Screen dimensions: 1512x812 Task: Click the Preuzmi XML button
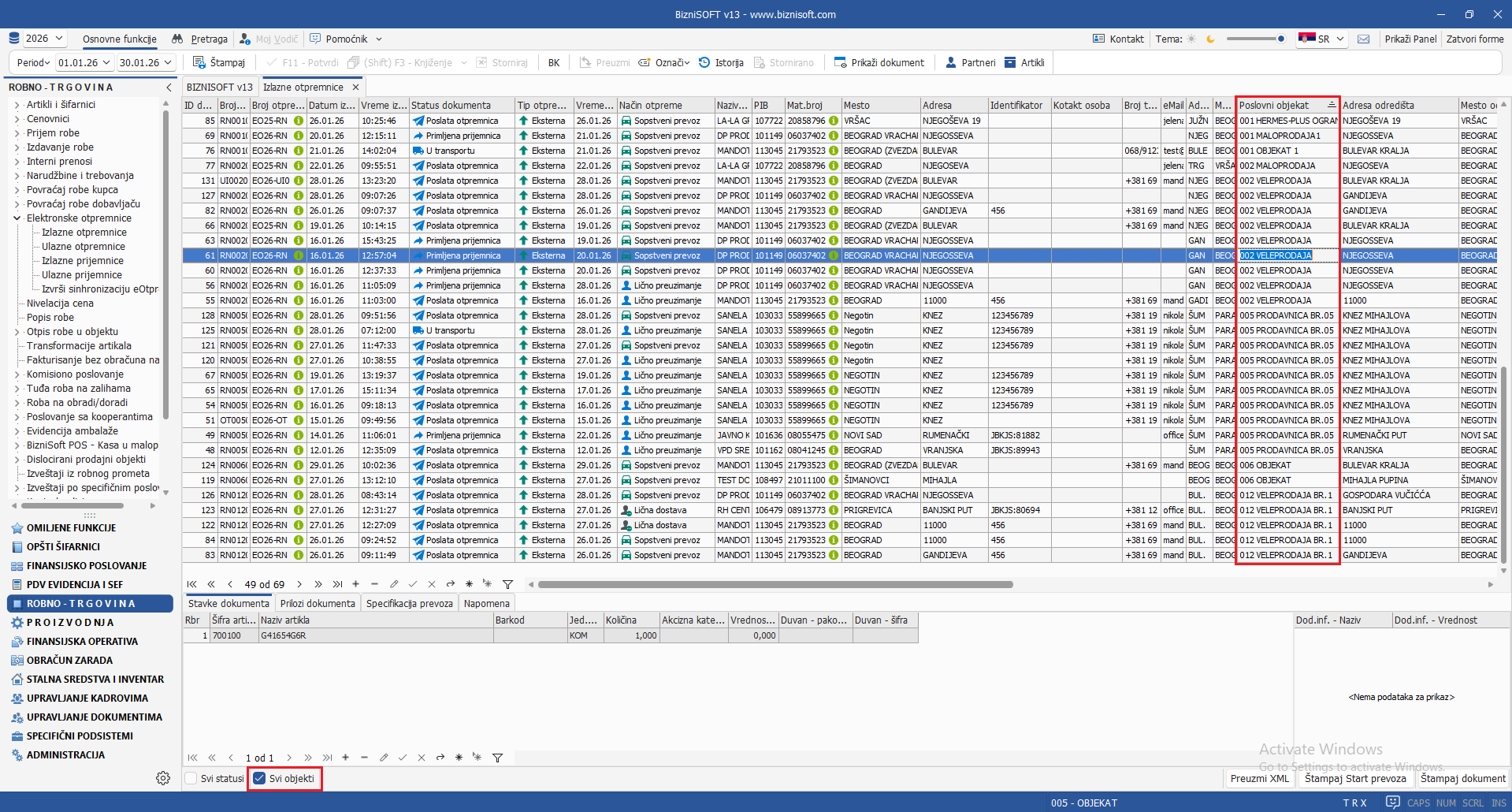(1259, 778)
